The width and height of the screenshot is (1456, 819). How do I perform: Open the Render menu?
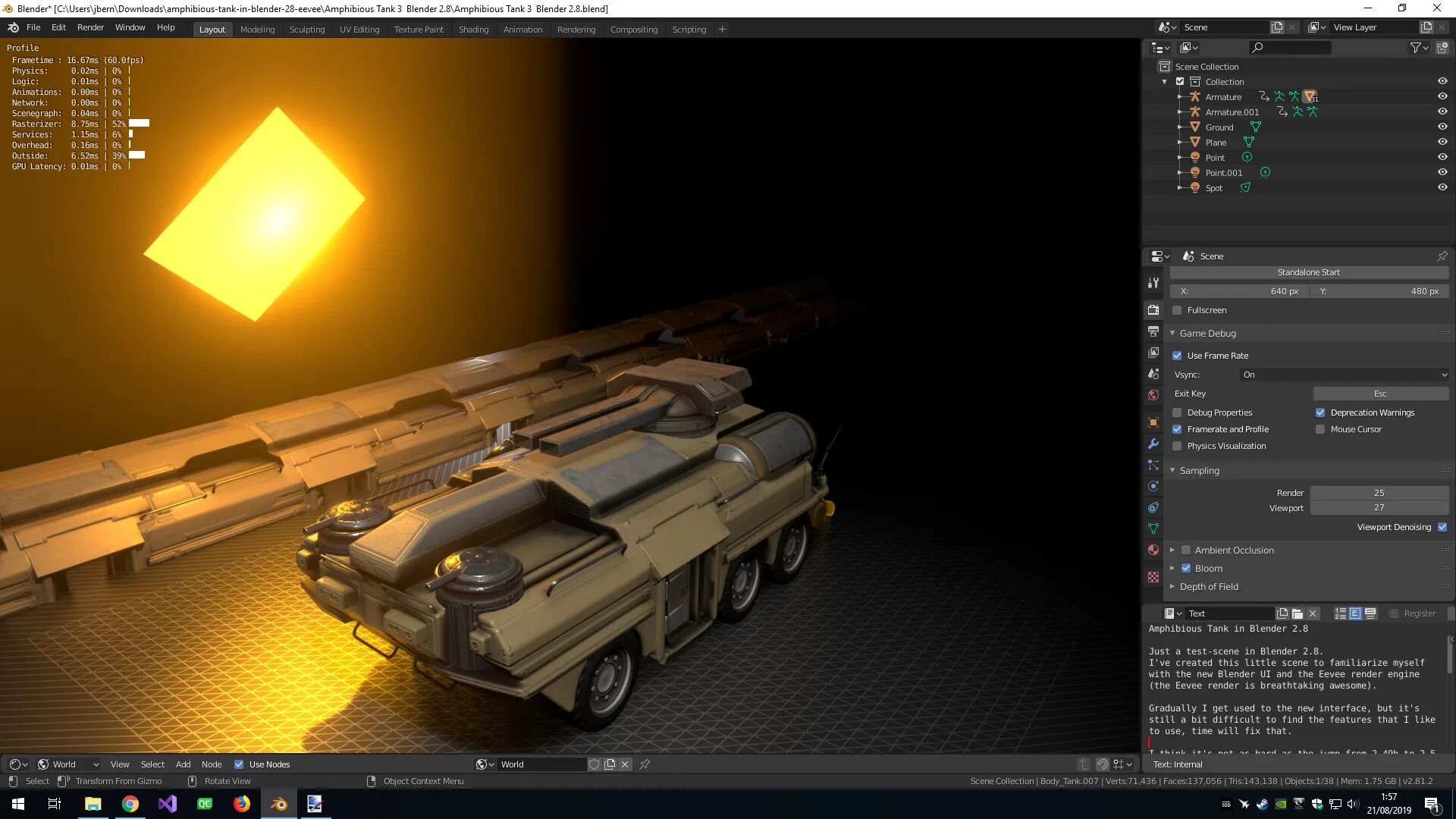pyautogui.click(x=90, y=27)
